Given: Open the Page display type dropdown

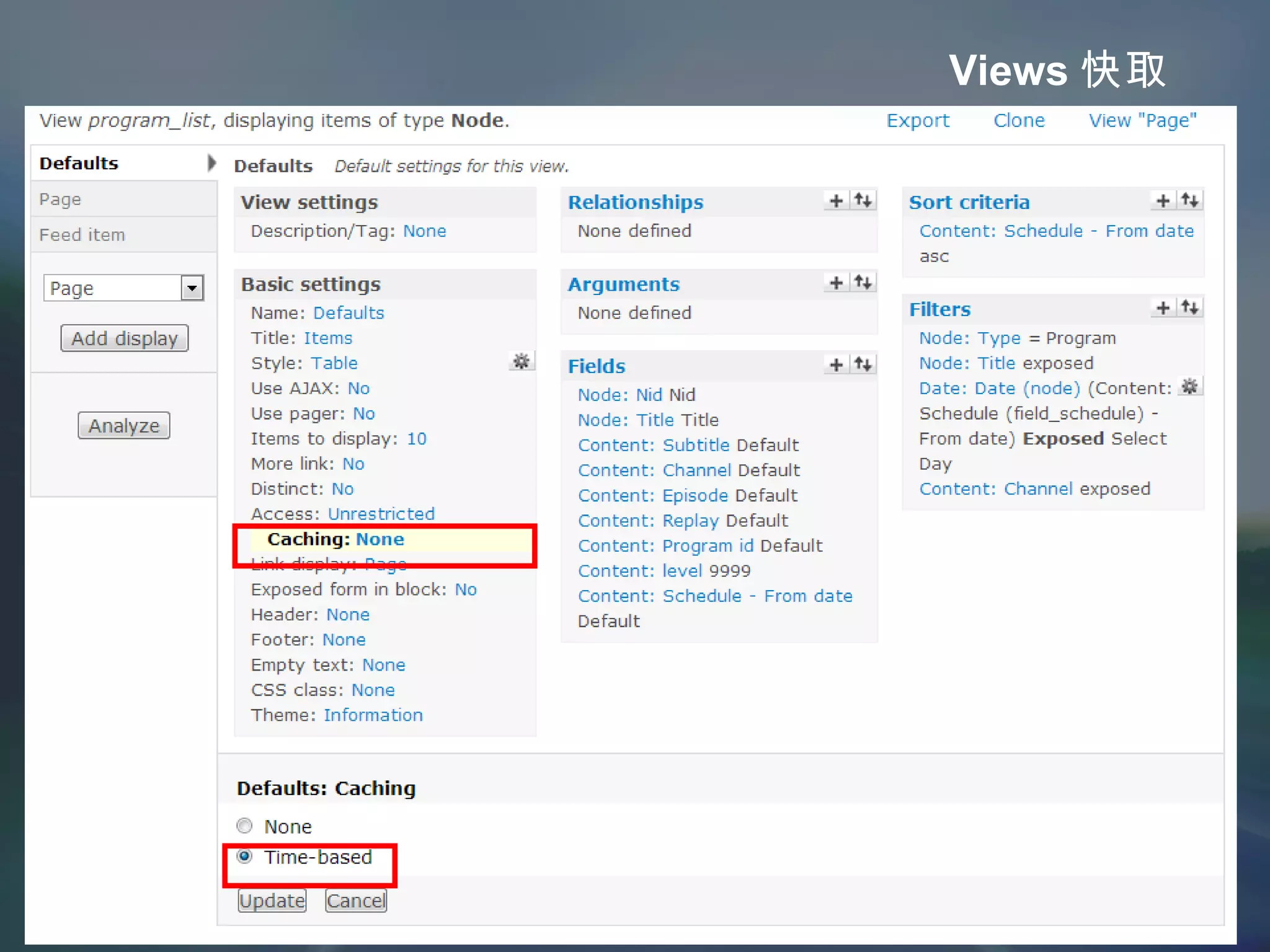Looking at the screenshot, I should pyautogui.click(x=192, y=288).
